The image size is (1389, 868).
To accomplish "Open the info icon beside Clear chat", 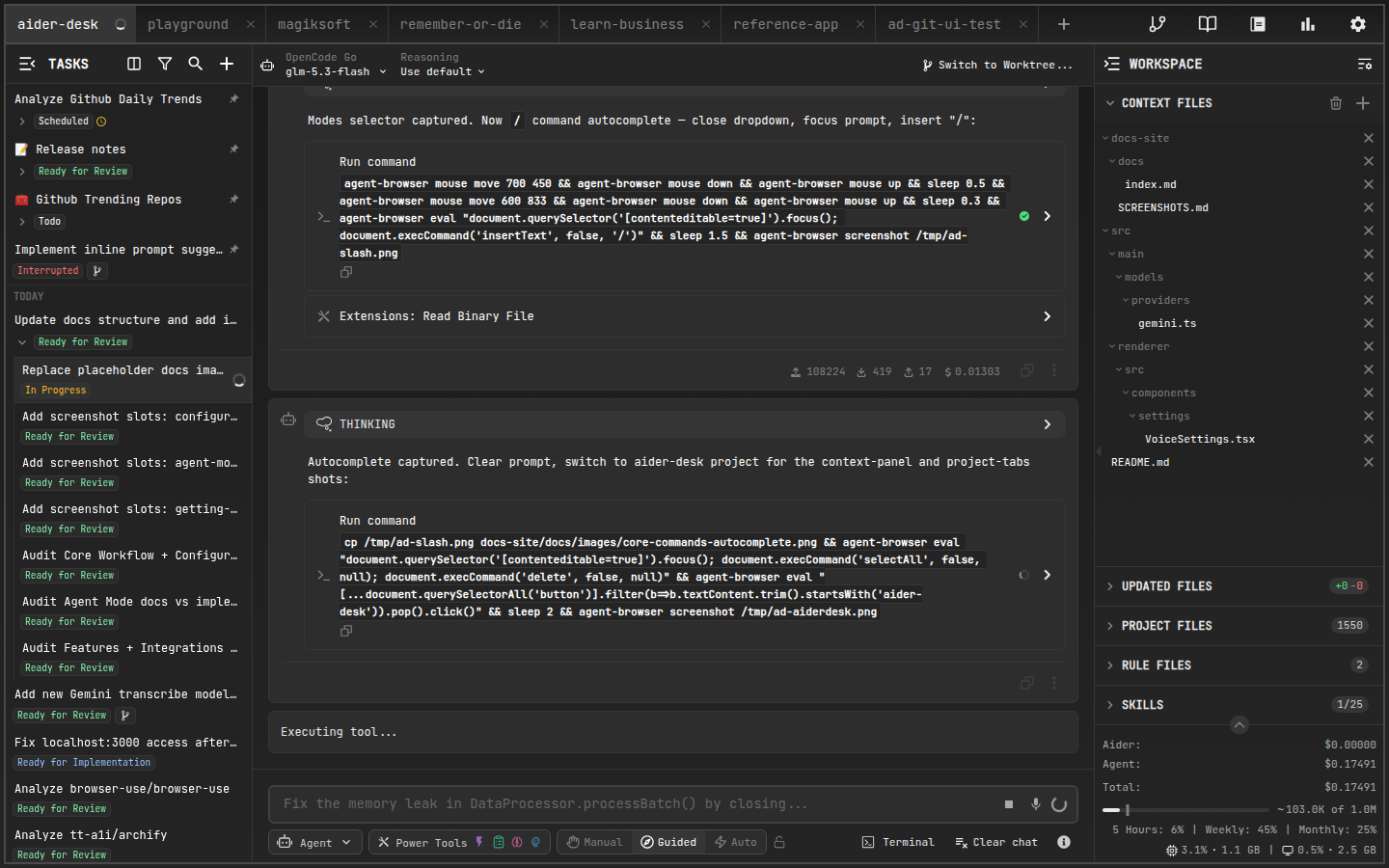I will (1064, 842).
